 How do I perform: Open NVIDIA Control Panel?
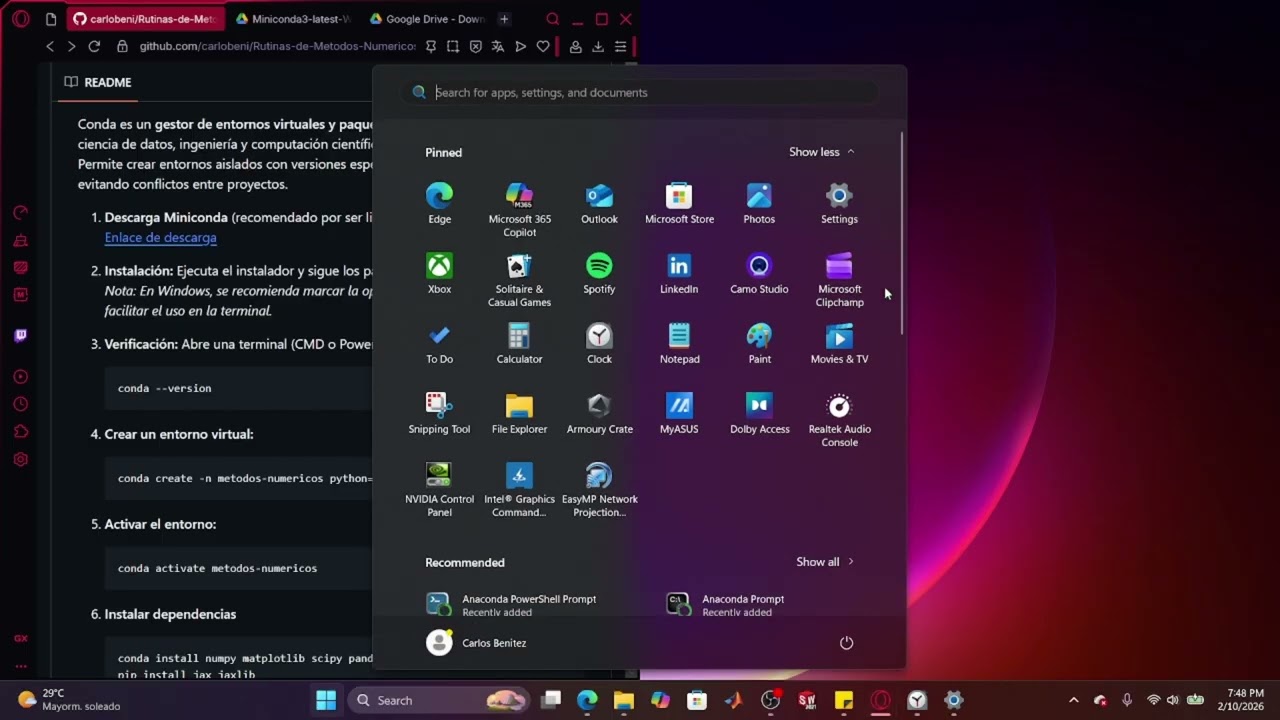(x=439, y=490)
